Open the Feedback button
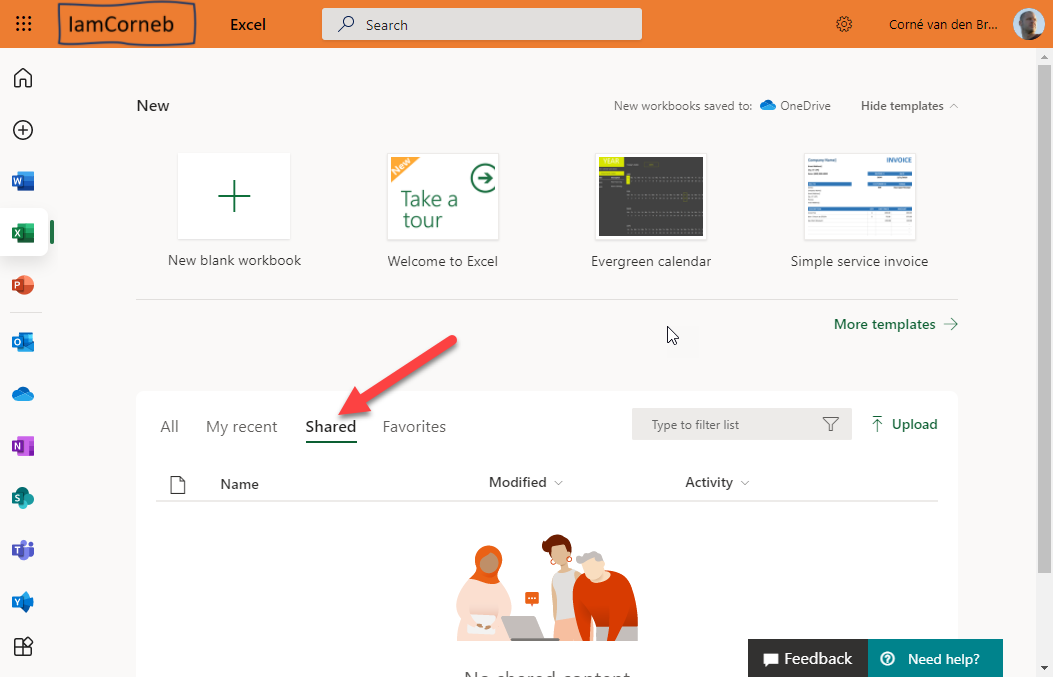 [x=807, y=658]
